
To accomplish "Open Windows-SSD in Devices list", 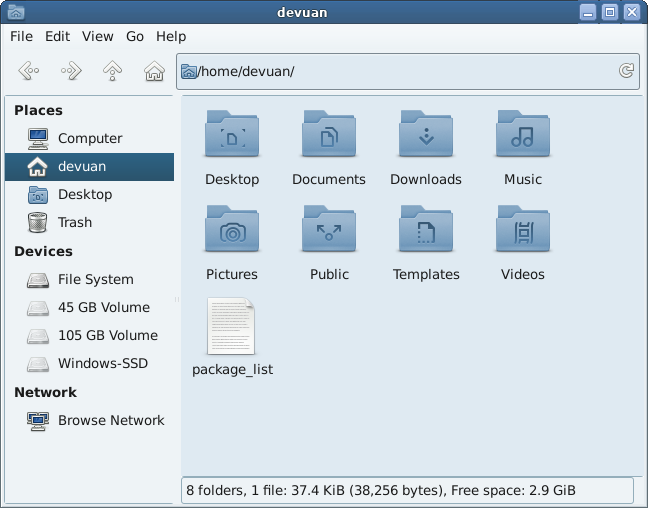I will pos(102,363).
